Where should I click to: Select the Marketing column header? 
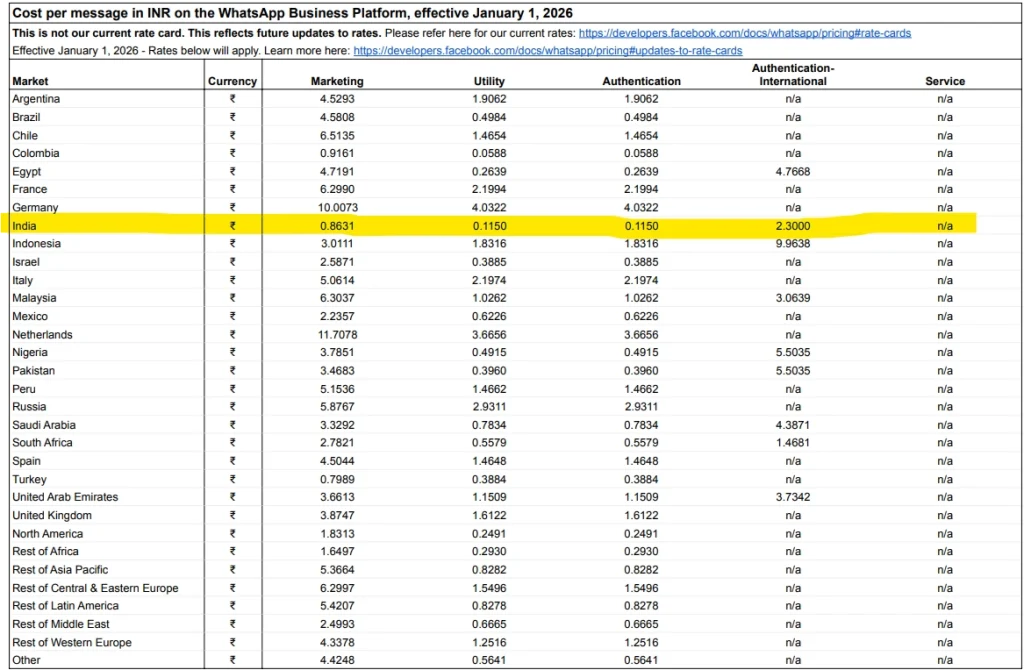click(x=337, y=81)
